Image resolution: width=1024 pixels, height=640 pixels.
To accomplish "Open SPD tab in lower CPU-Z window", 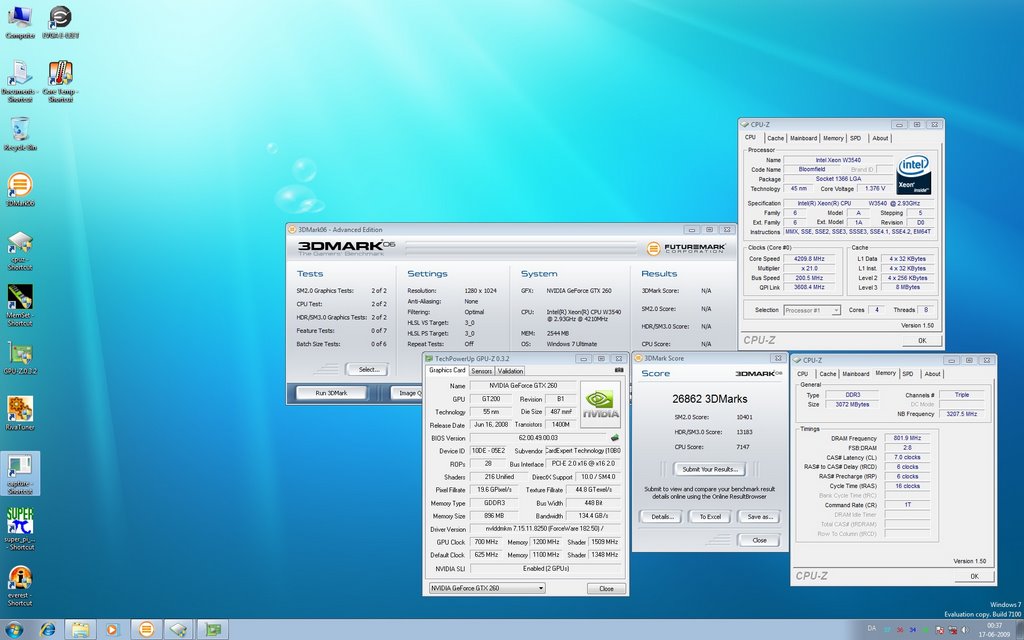I will click(x=908, y=374).
